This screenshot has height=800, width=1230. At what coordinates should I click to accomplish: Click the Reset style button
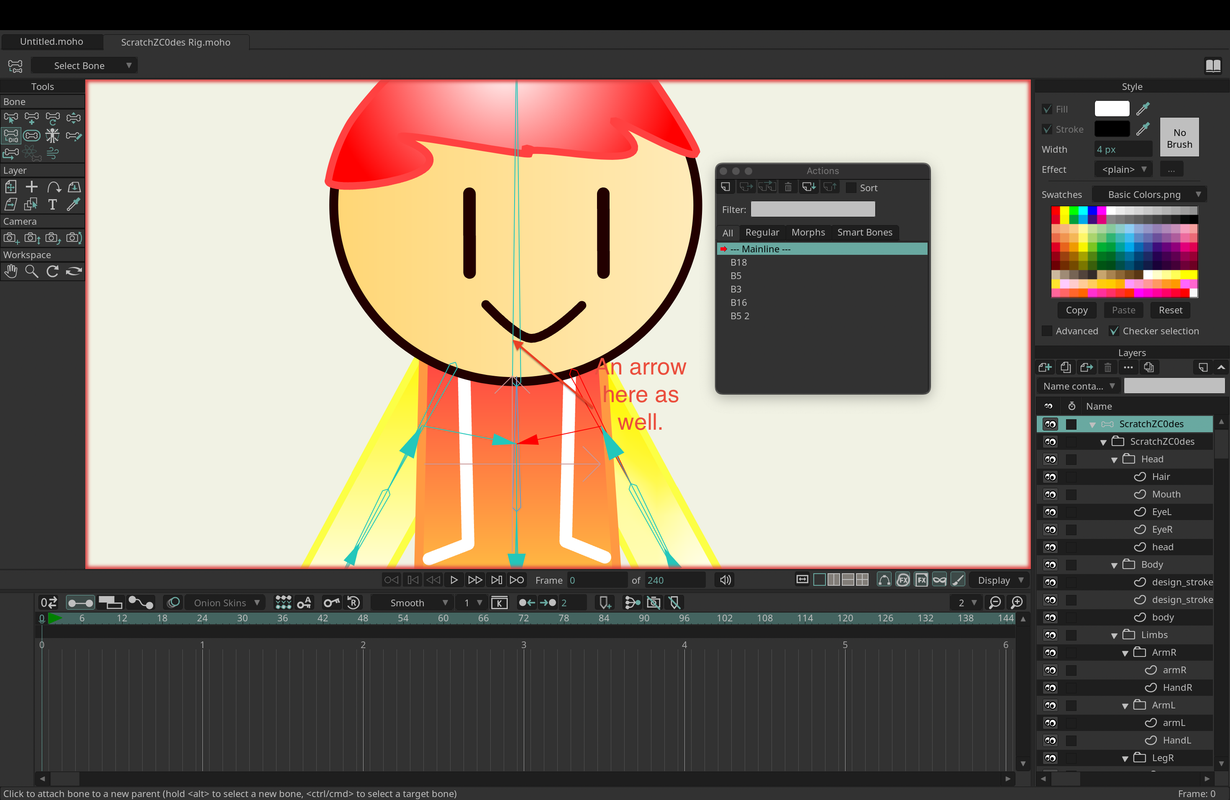(x=1171, y=310)
